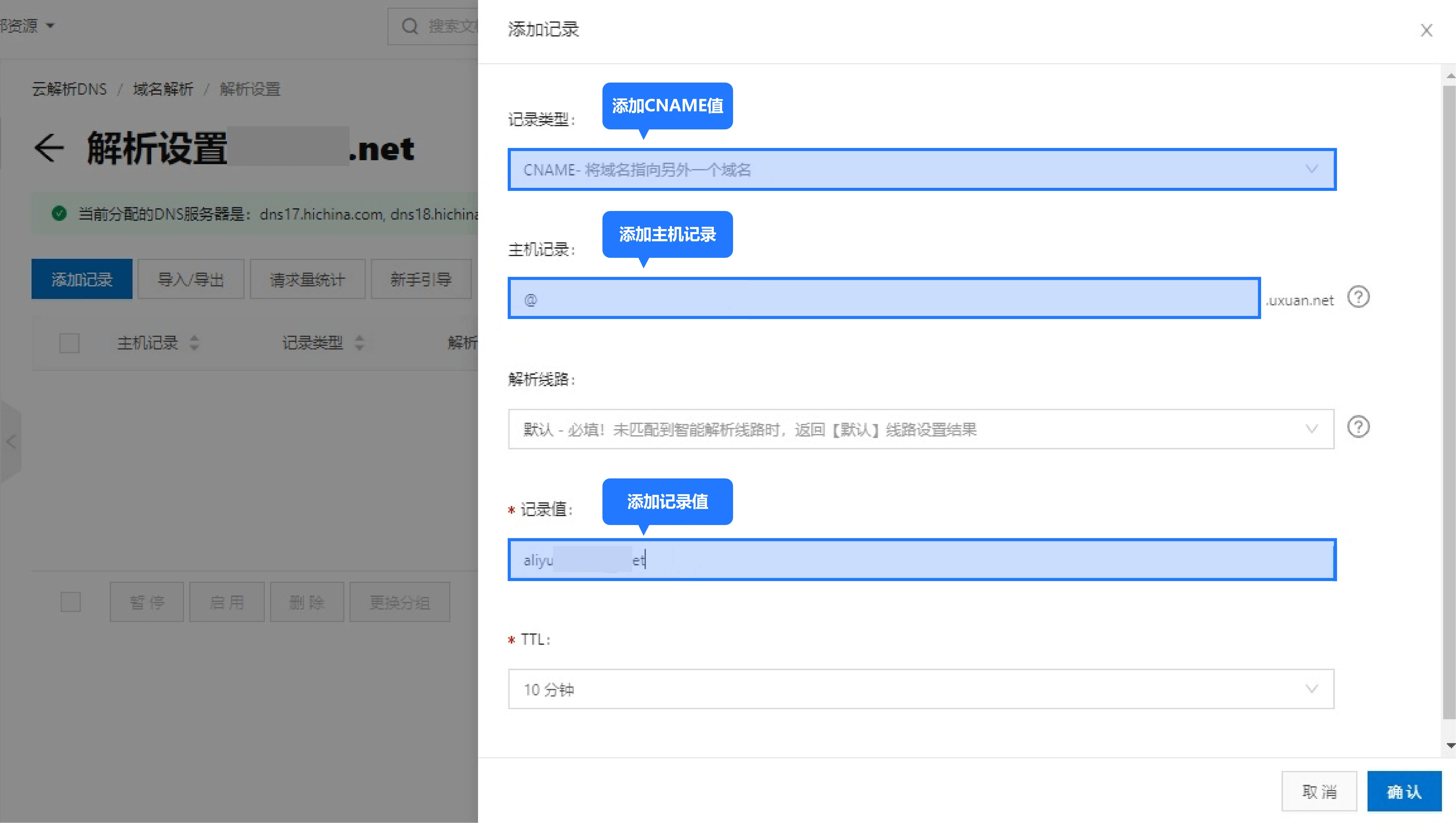The height and width of the screenshot is (823, 1456).
Task: Click the sort arrows beside 主机记录 column
Action: pyautogui.click(x=194, y=343)
